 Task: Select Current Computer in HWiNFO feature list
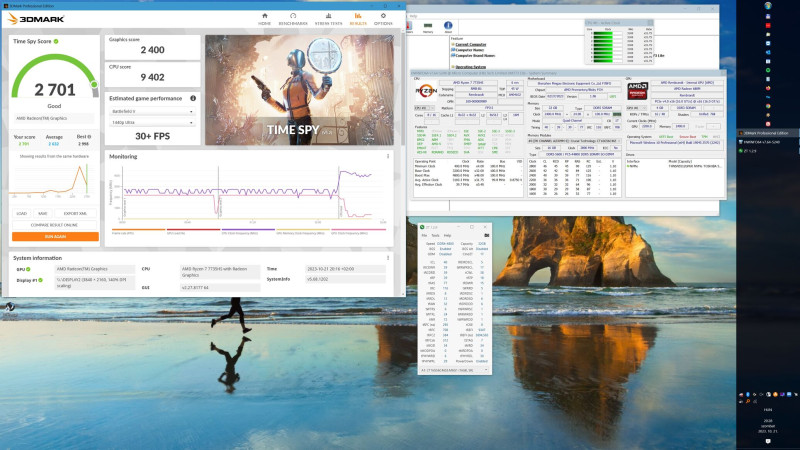tap(470, 44)
